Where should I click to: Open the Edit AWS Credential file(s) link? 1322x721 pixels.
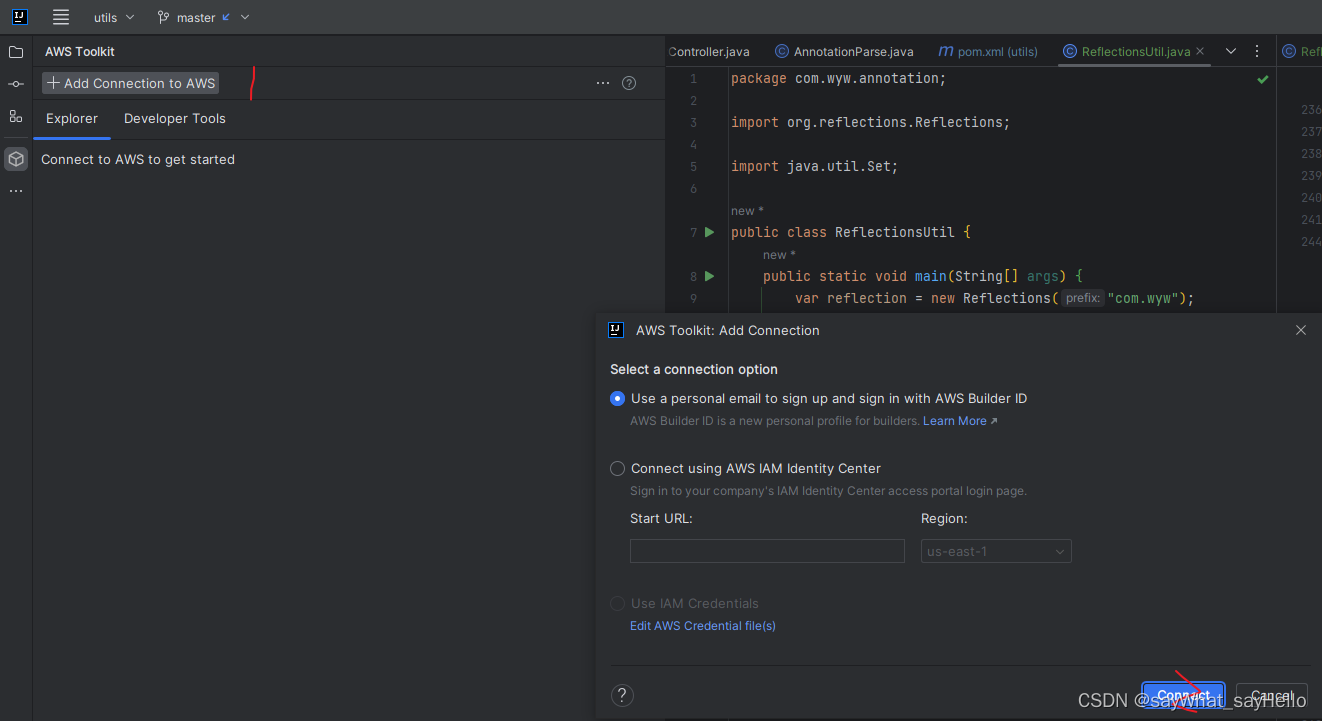point(703,625)
